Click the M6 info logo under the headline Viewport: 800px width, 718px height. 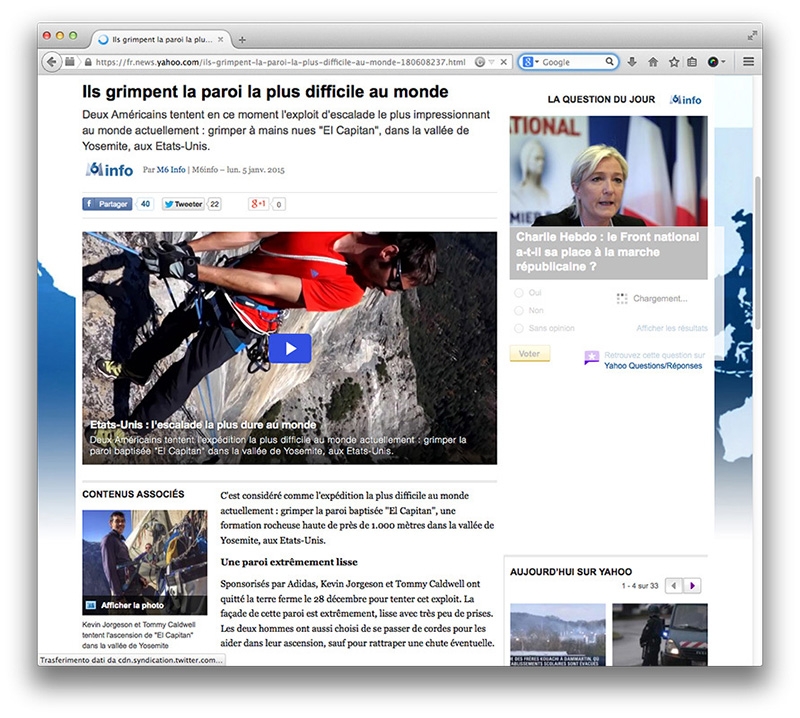point(109,169)
